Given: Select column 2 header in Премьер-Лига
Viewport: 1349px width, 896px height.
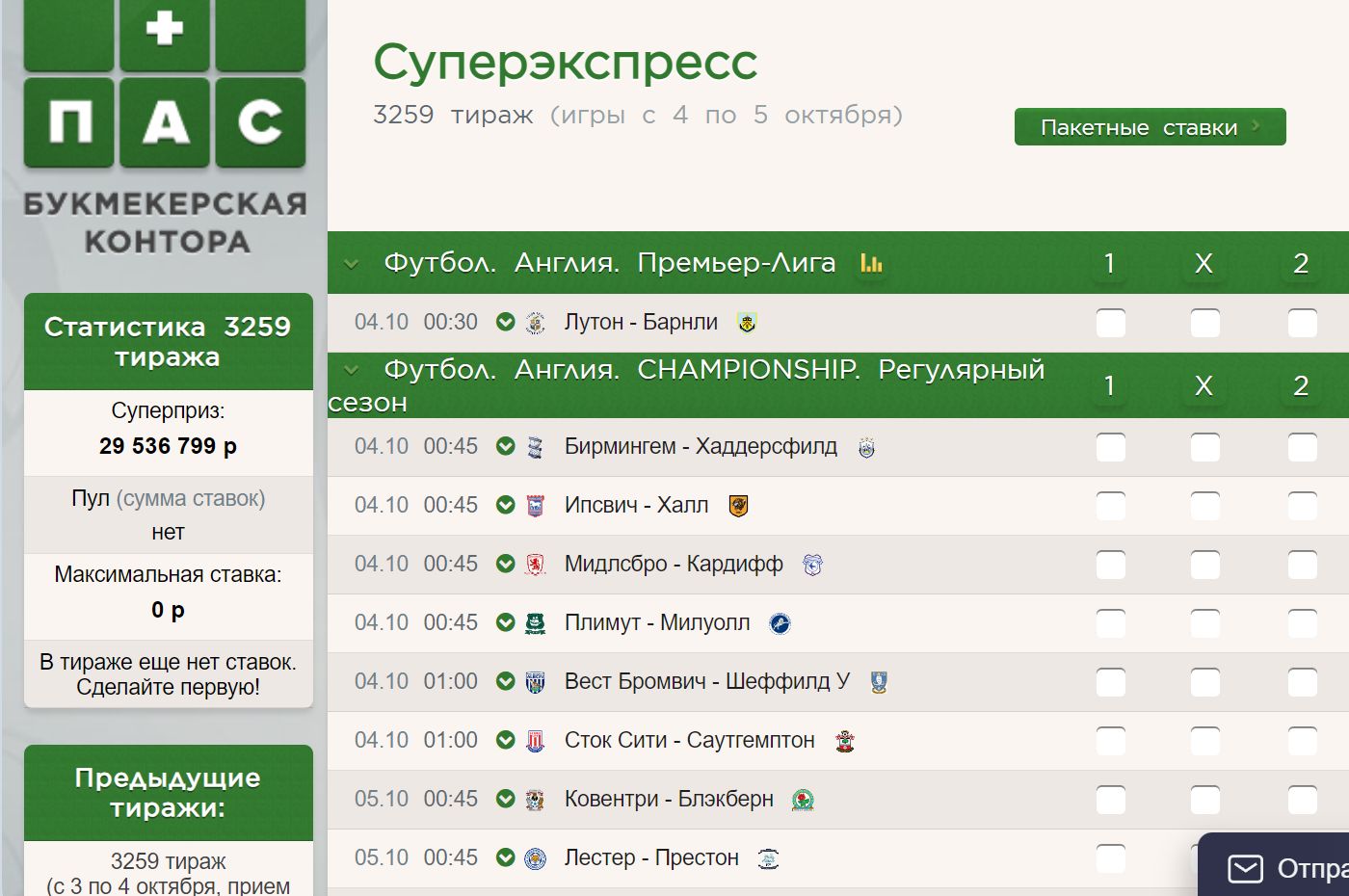Looking at the screenshot, I should coord(1301,263).
